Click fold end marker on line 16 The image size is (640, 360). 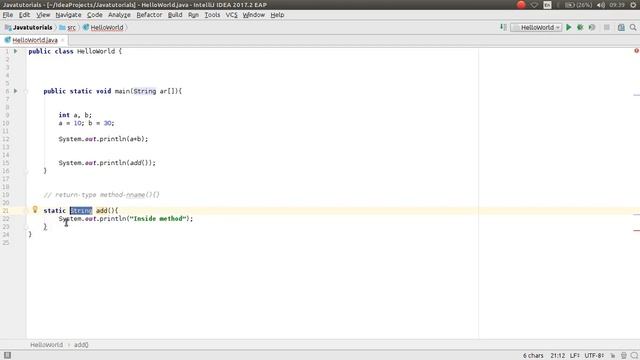pyautogui.click(x=26, y=171)
